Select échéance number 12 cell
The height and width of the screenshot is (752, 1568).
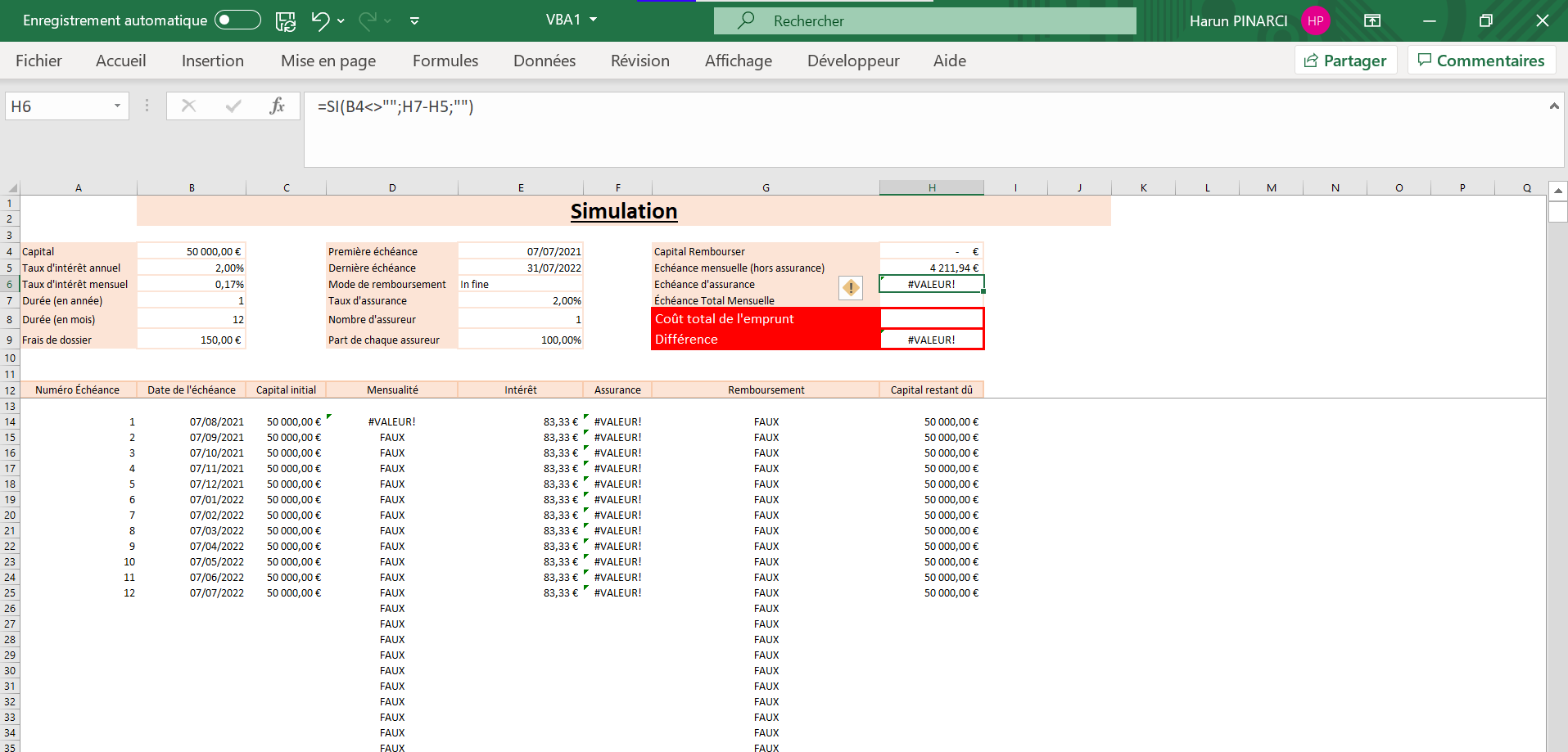pos(79,592)
